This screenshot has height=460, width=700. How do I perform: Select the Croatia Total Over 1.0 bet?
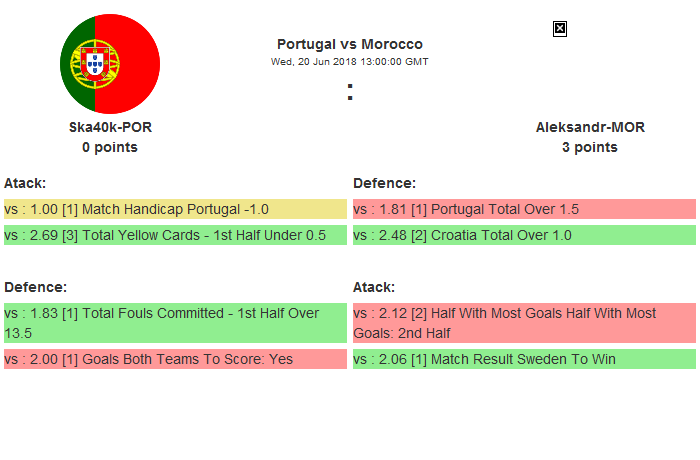pyautogui.click(x=524, y=235)
